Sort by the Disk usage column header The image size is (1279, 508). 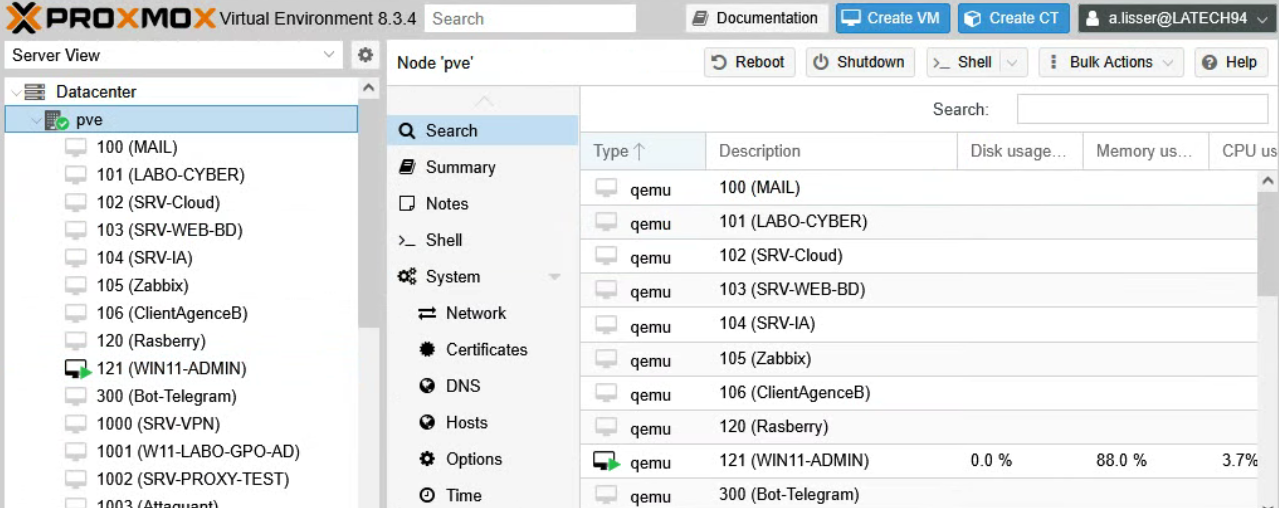pos(1020,151)
